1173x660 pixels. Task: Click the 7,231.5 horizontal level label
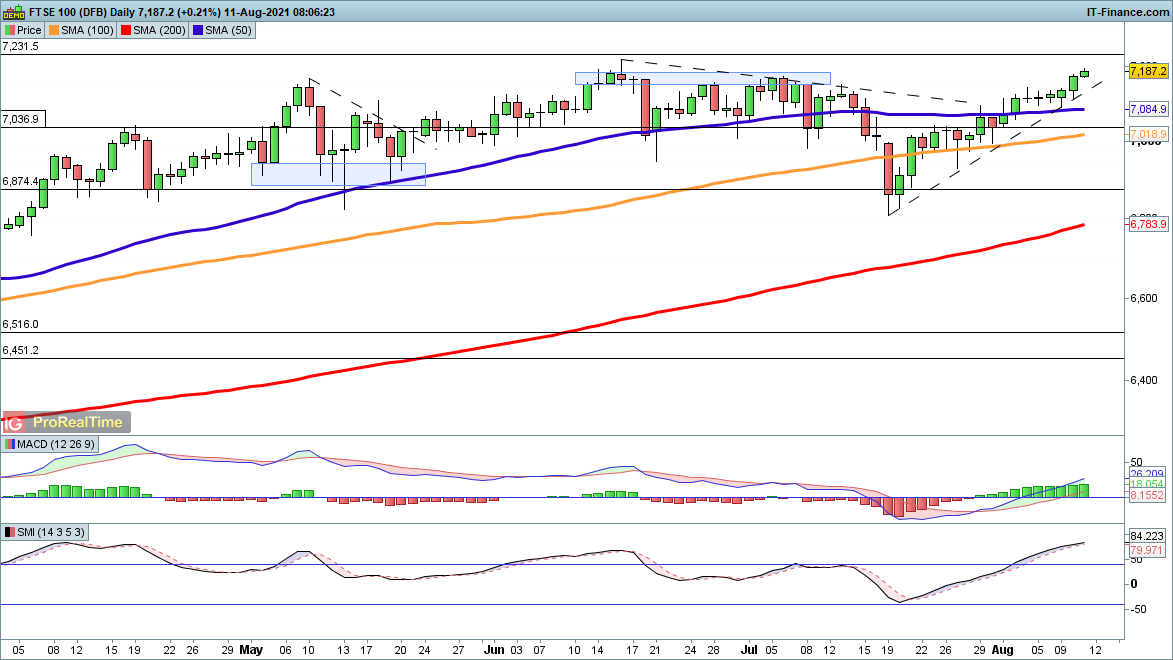(21, 46)
